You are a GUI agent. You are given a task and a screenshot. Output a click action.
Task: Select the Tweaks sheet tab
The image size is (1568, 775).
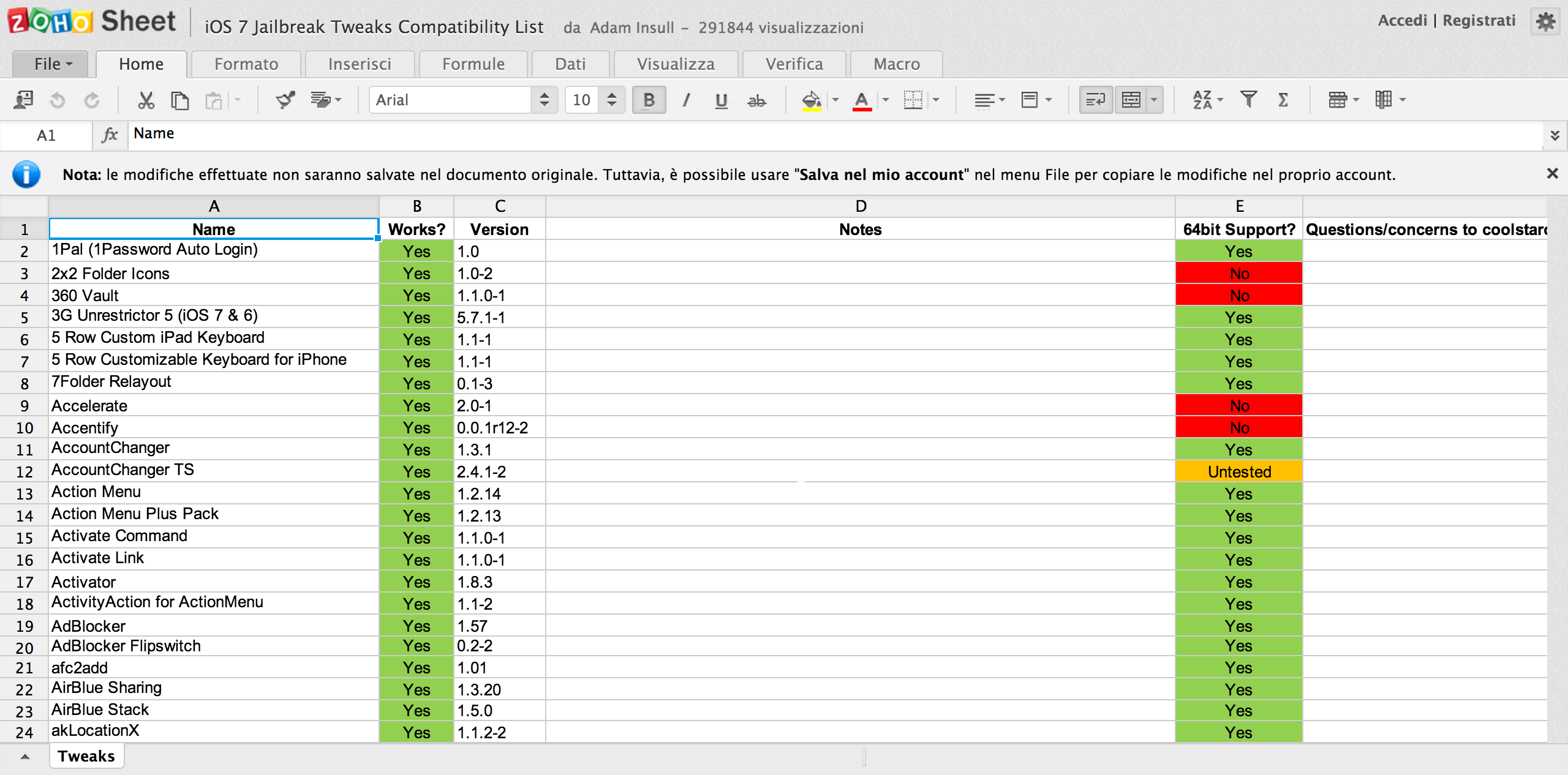(x=86, y=757)
